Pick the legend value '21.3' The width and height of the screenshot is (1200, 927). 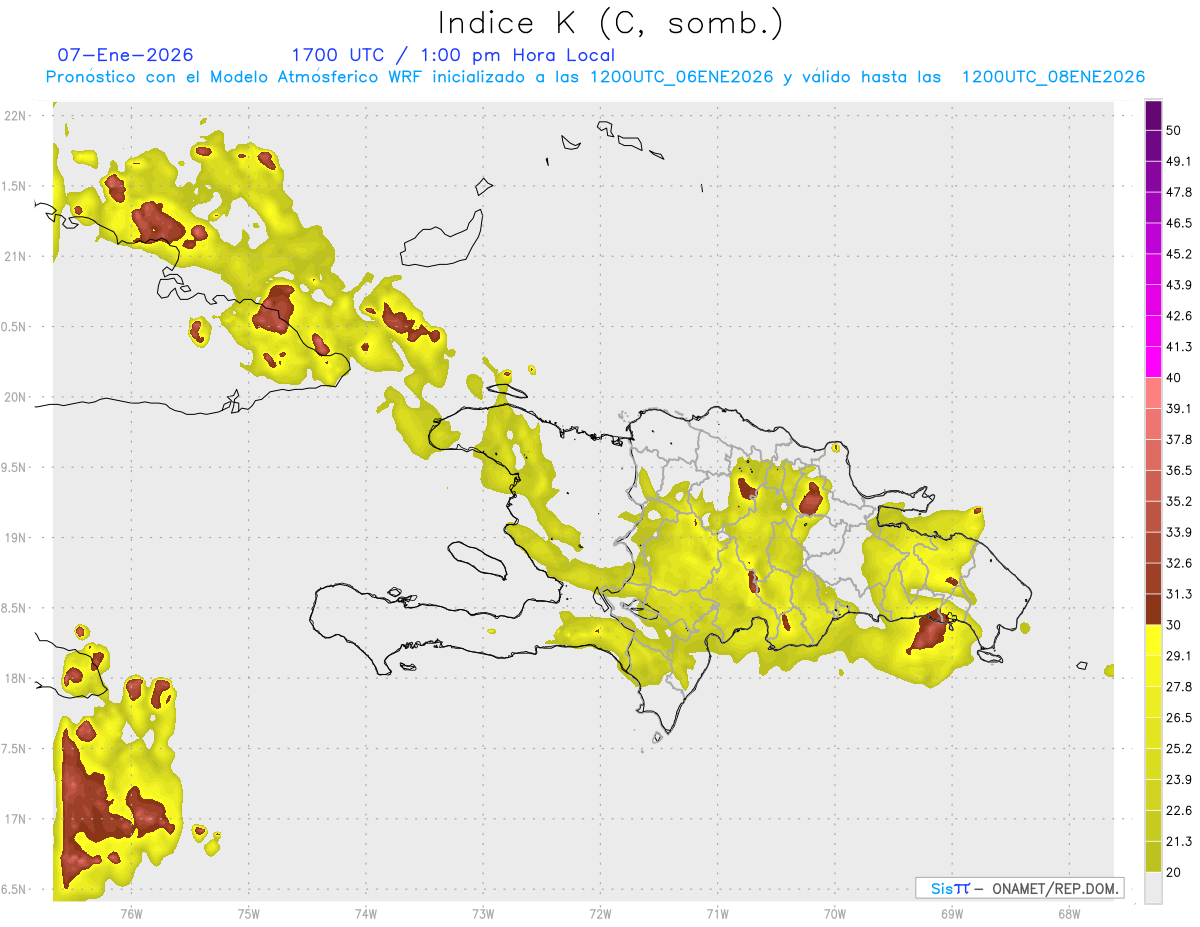coord(1178,841)
